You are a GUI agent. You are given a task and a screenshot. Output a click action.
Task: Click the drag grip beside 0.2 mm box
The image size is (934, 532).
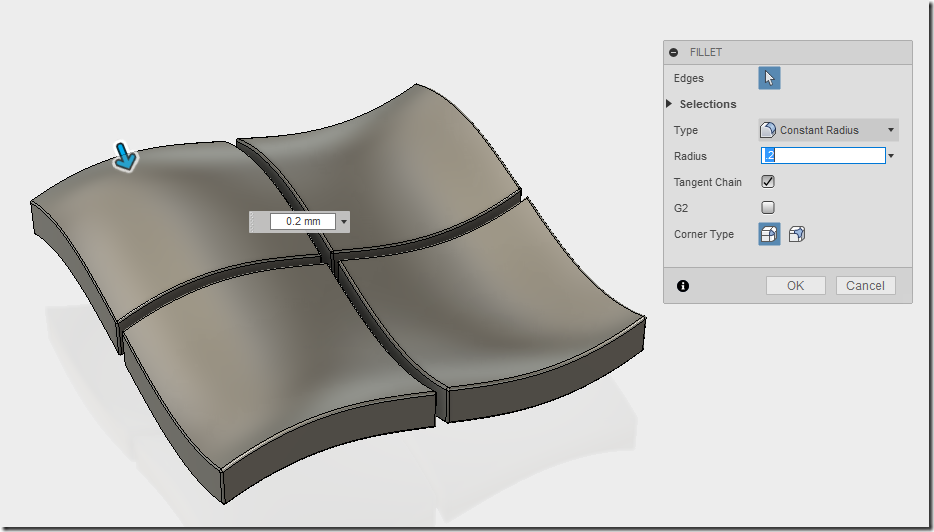[x=253, y=222]
